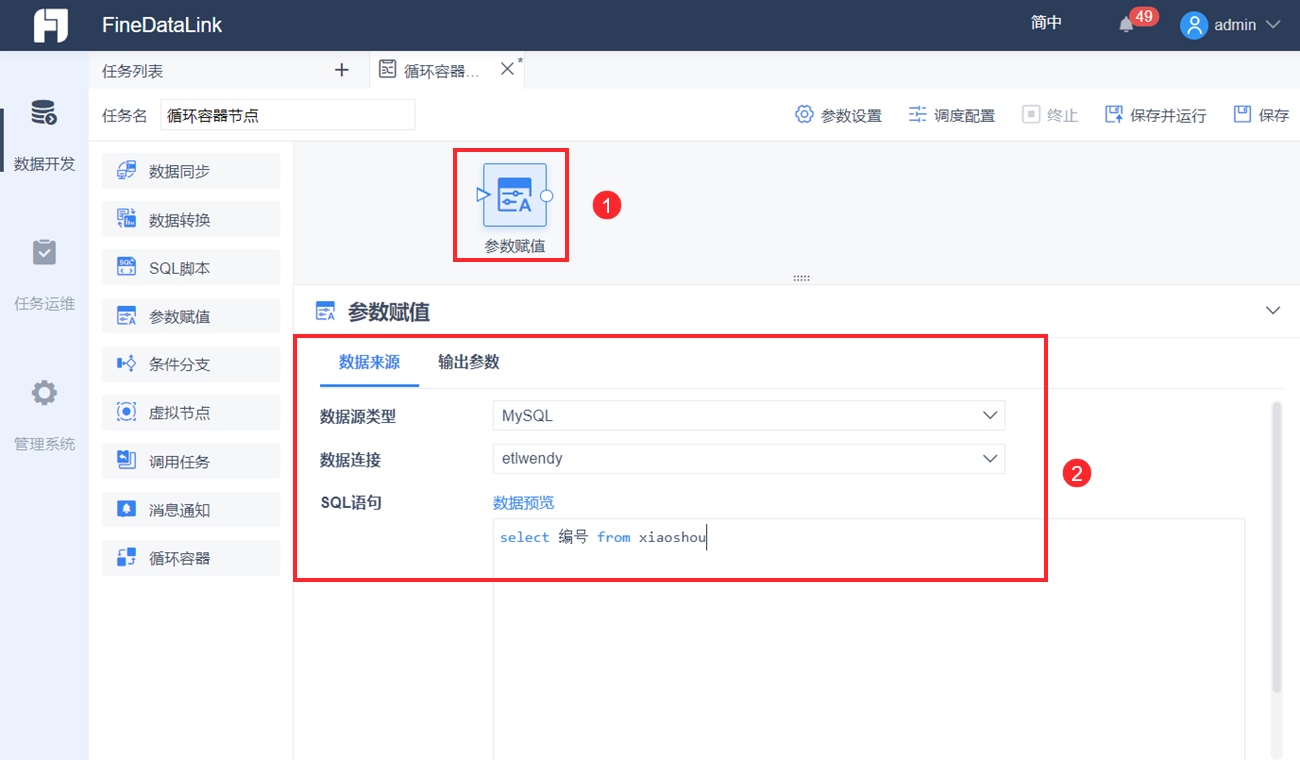Click the admin username text
This screenshot has width=1300, height=760.
pyautogui.click(x=1235, y=25)
